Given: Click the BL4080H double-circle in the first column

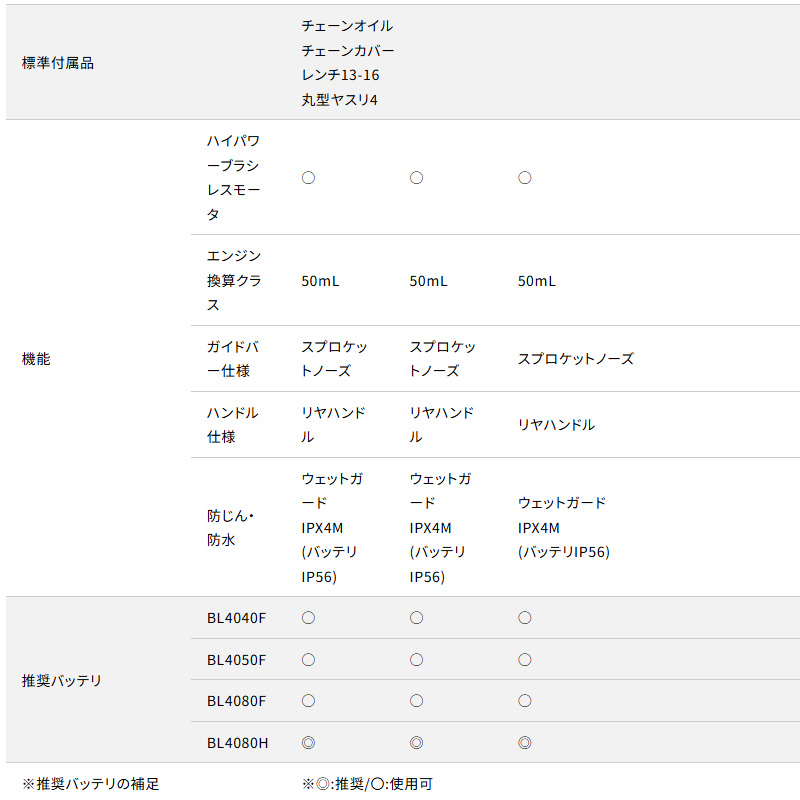Looking at the screenshot, I should coord(308,742).
